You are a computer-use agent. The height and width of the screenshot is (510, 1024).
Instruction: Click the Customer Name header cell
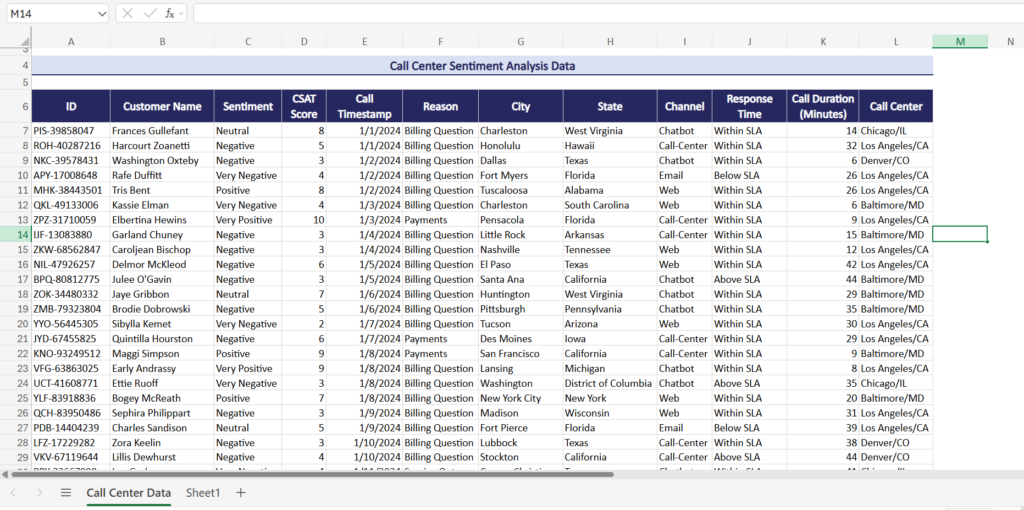click(162, 106)
